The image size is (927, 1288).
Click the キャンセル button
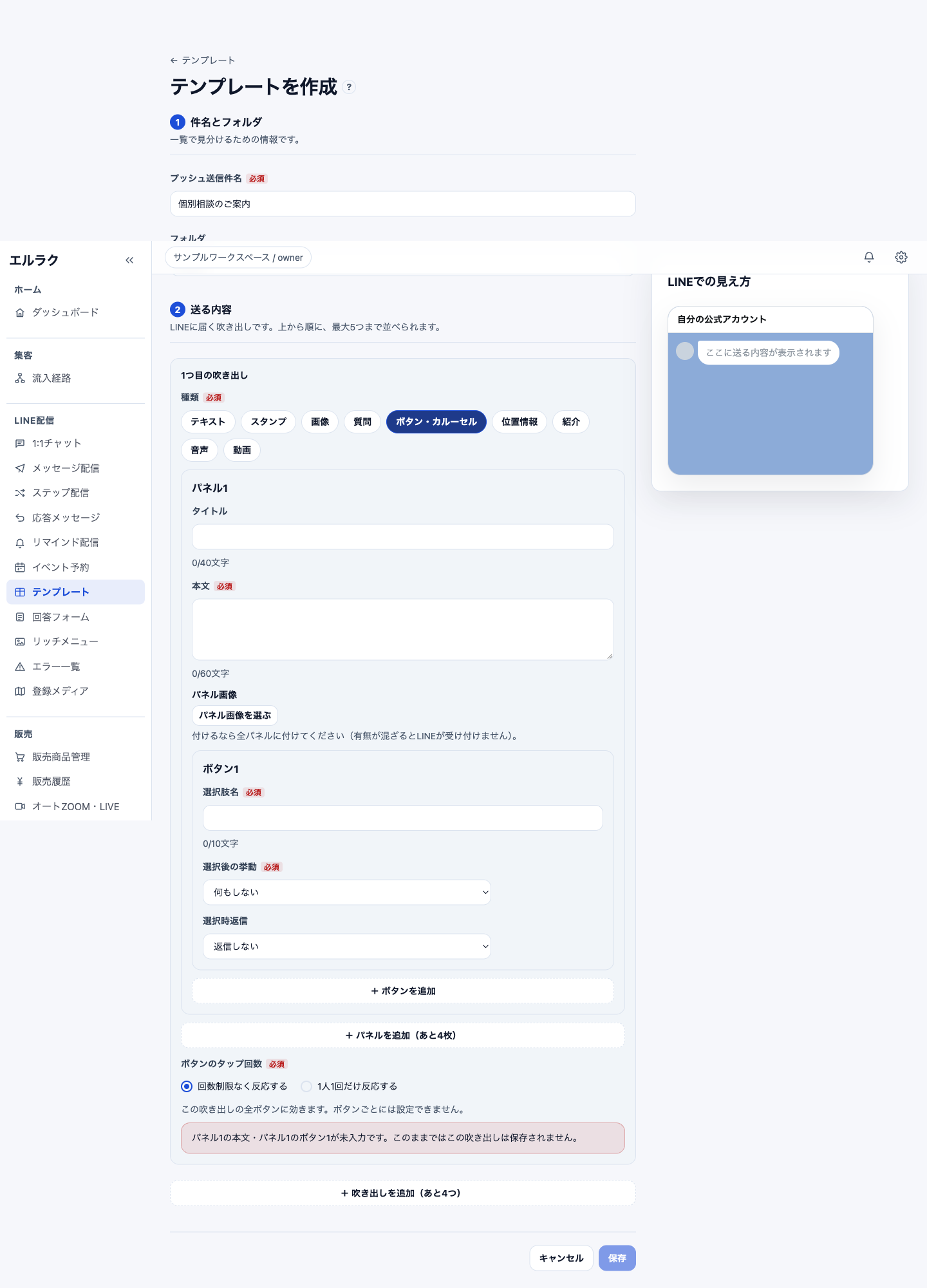(x=561, y=1258)
